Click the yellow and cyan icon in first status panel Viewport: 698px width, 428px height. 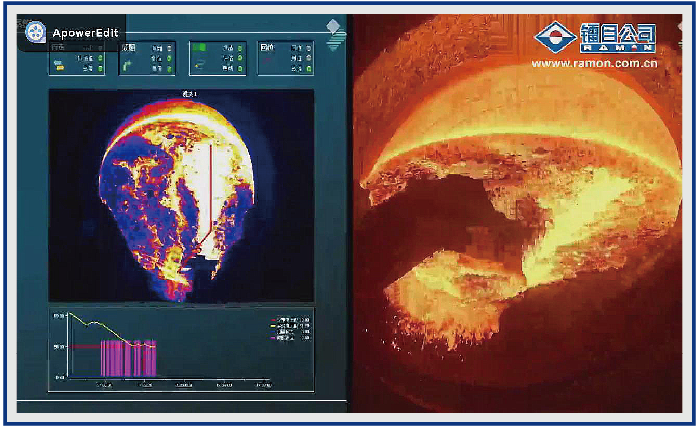pyautogui.click(x=60, y=64)
